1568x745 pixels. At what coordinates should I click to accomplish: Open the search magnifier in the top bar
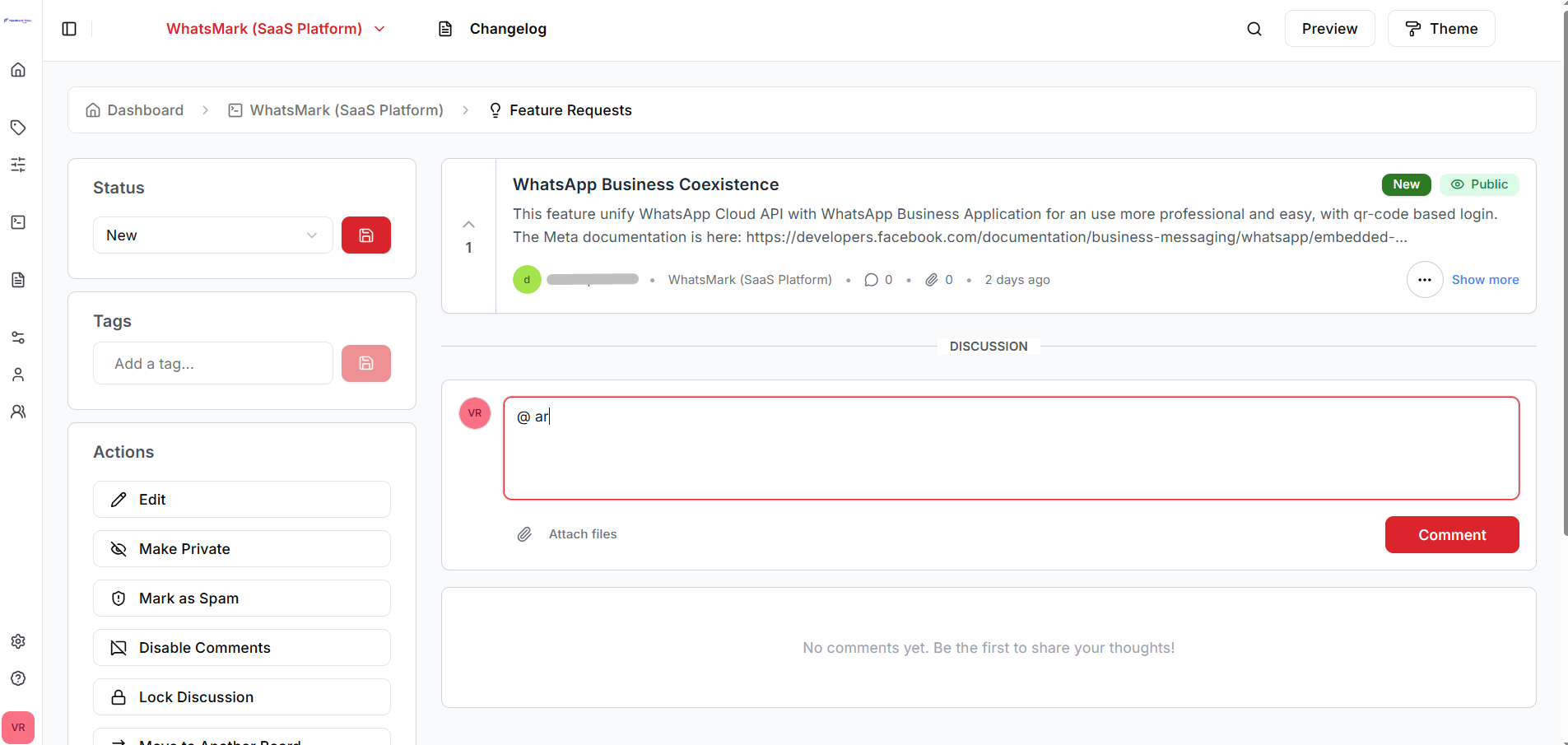tap(1254, 28)
